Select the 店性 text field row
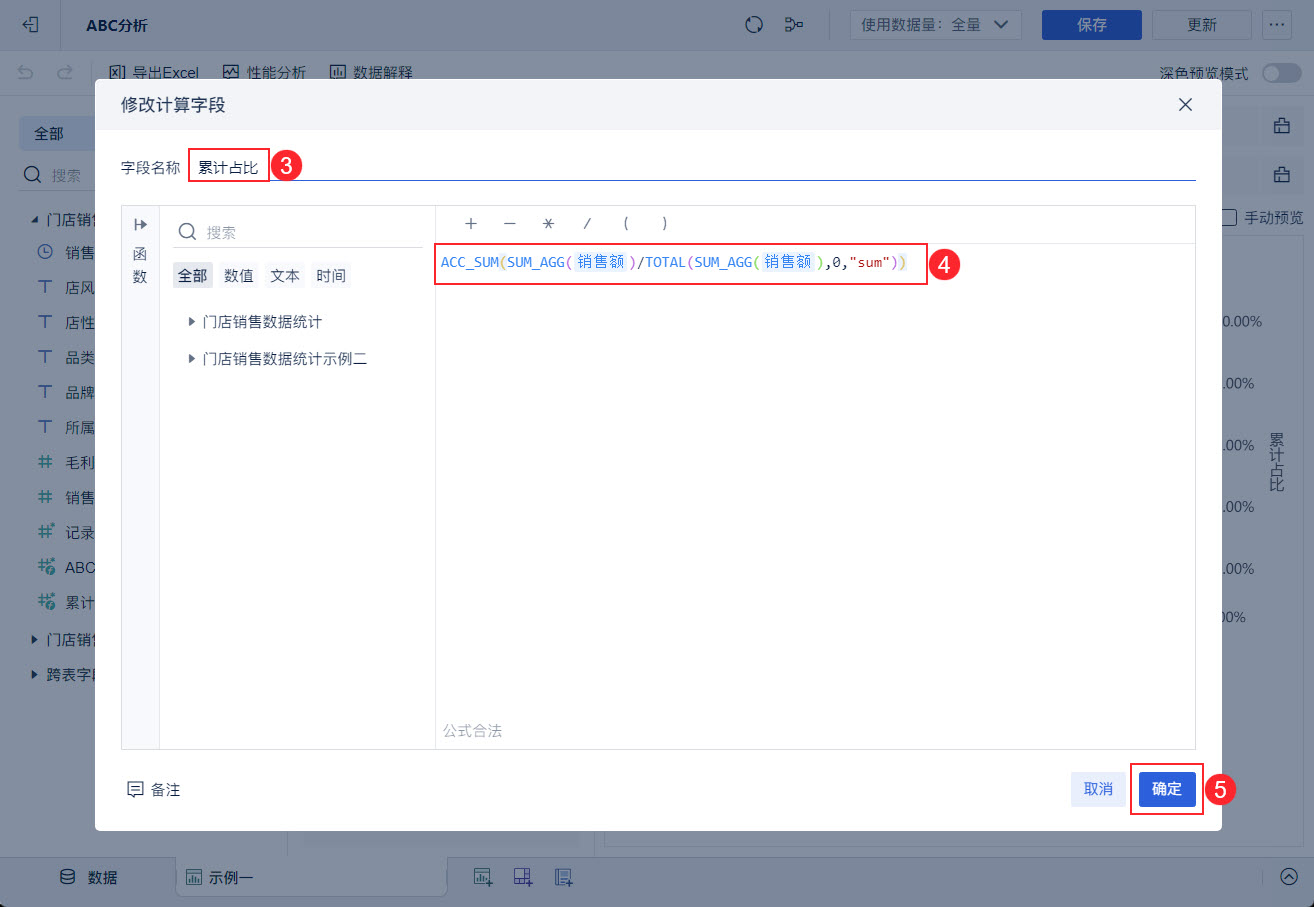Image resolution: width=1314 pixels, height=907 pixels. [66, 322]
